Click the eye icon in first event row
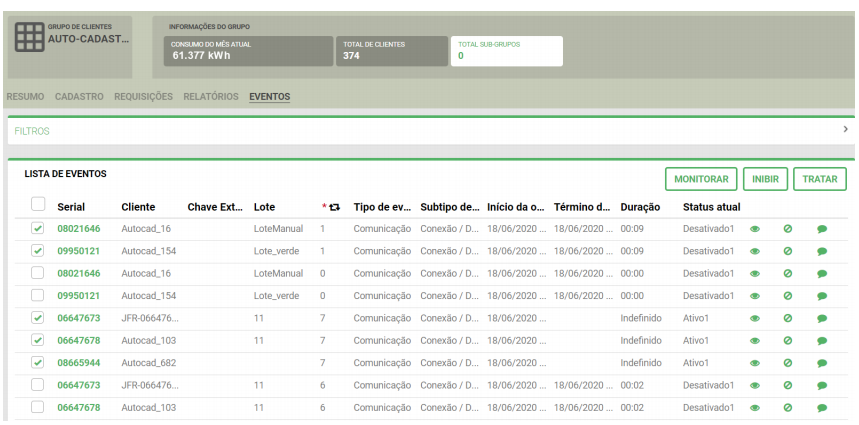 point(755,229)
